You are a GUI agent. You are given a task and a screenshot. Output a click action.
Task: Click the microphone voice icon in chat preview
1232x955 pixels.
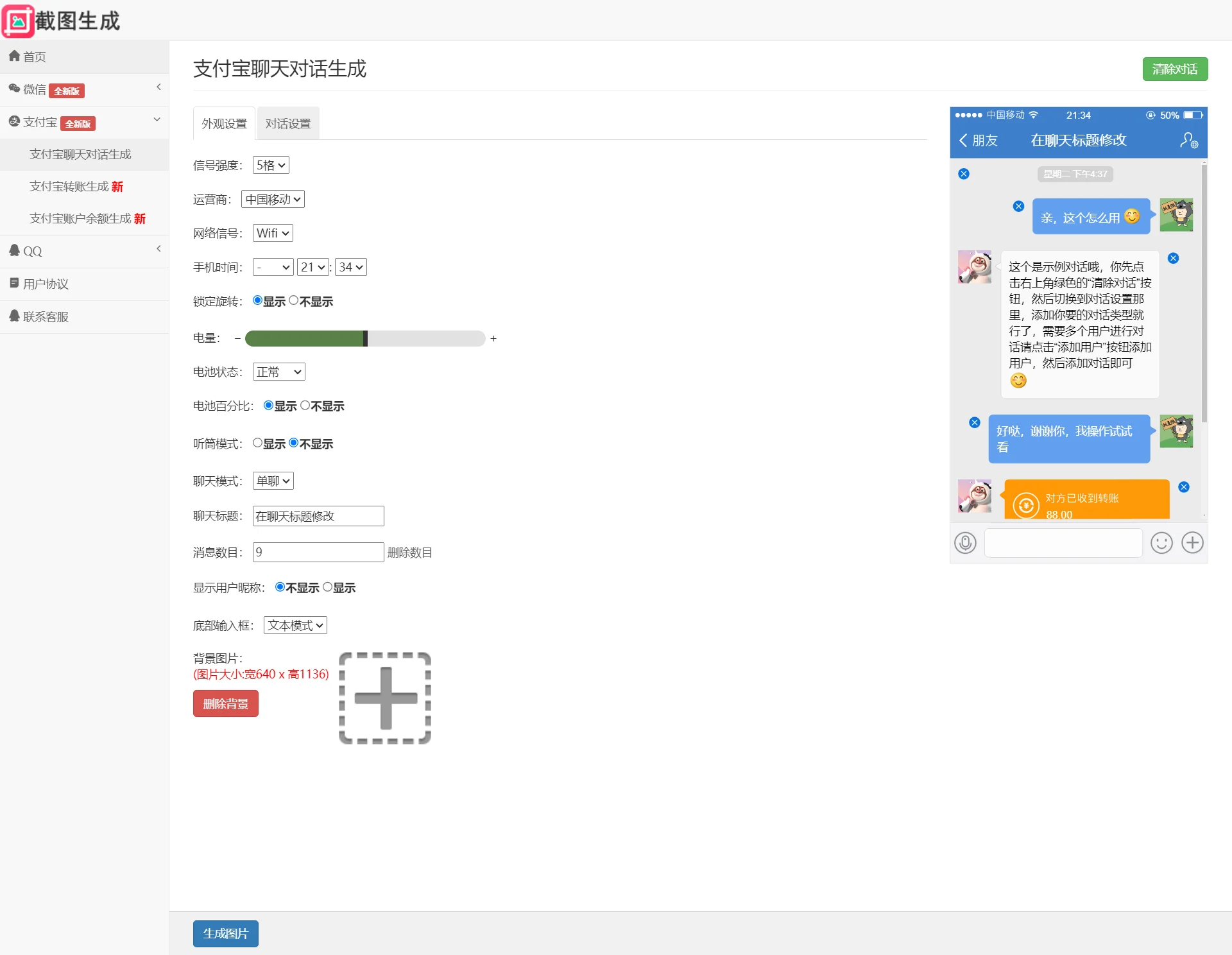(x=965, y=543)
